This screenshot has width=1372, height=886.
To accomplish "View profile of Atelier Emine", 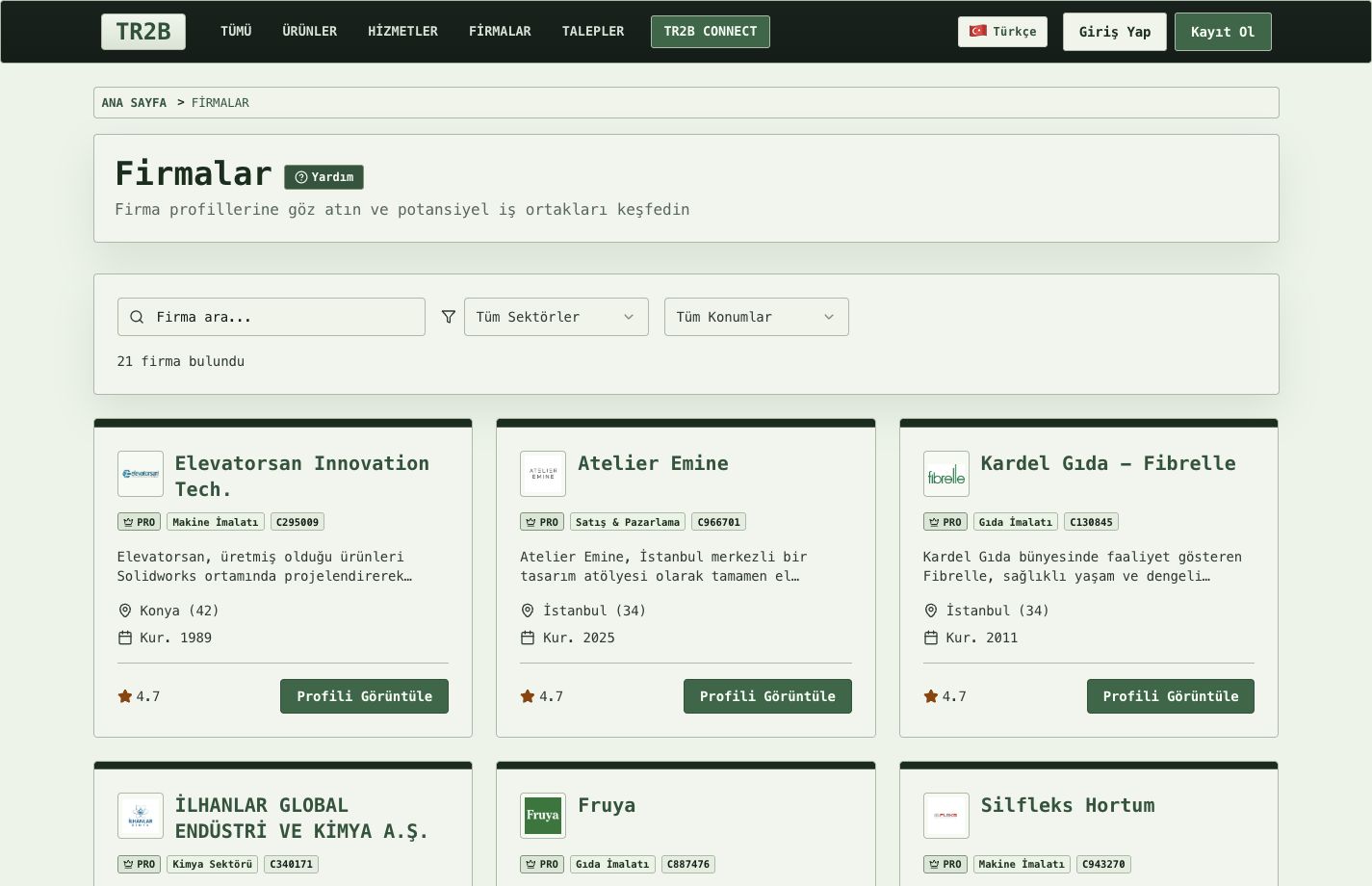I will (767, 696).
